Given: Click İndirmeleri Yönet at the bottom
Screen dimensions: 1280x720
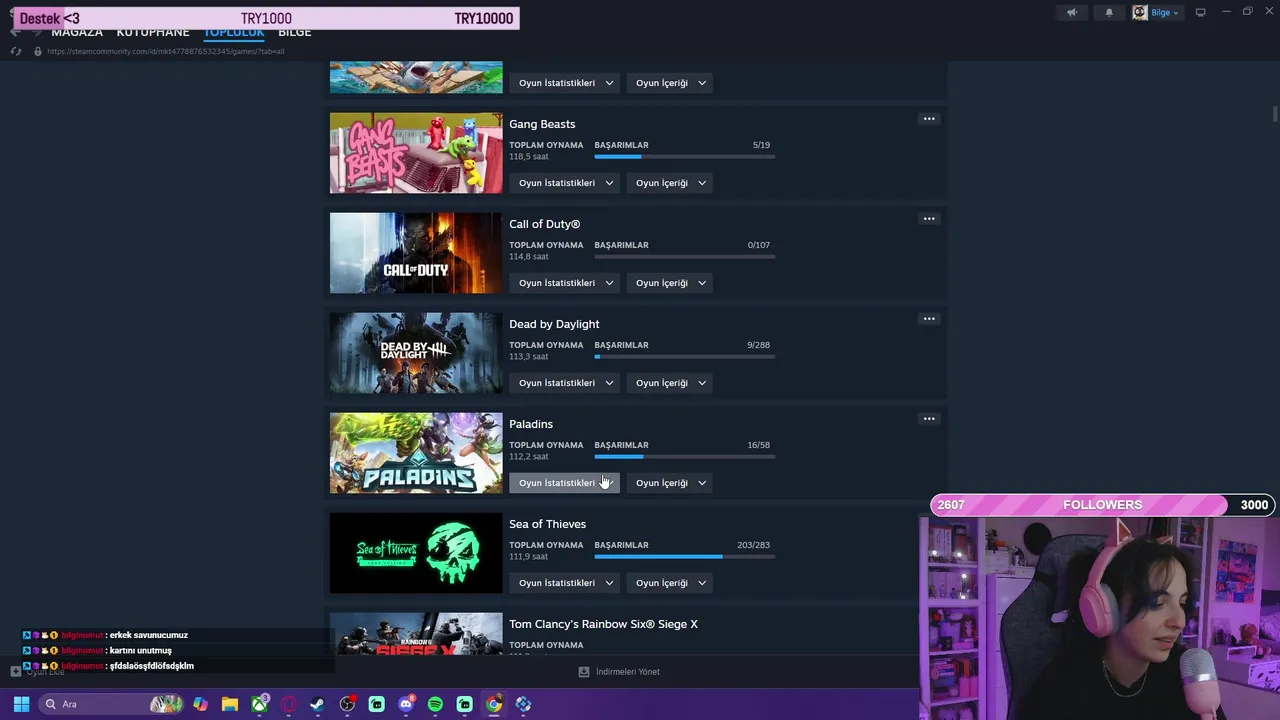Looking at the screenshot, I should (x=628, y=672).
